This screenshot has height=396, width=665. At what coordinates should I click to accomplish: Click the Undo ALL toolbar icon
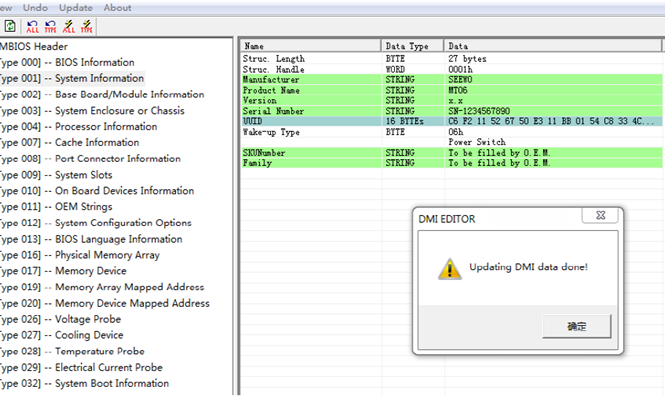pyautogui.click(x=32, y=27)
